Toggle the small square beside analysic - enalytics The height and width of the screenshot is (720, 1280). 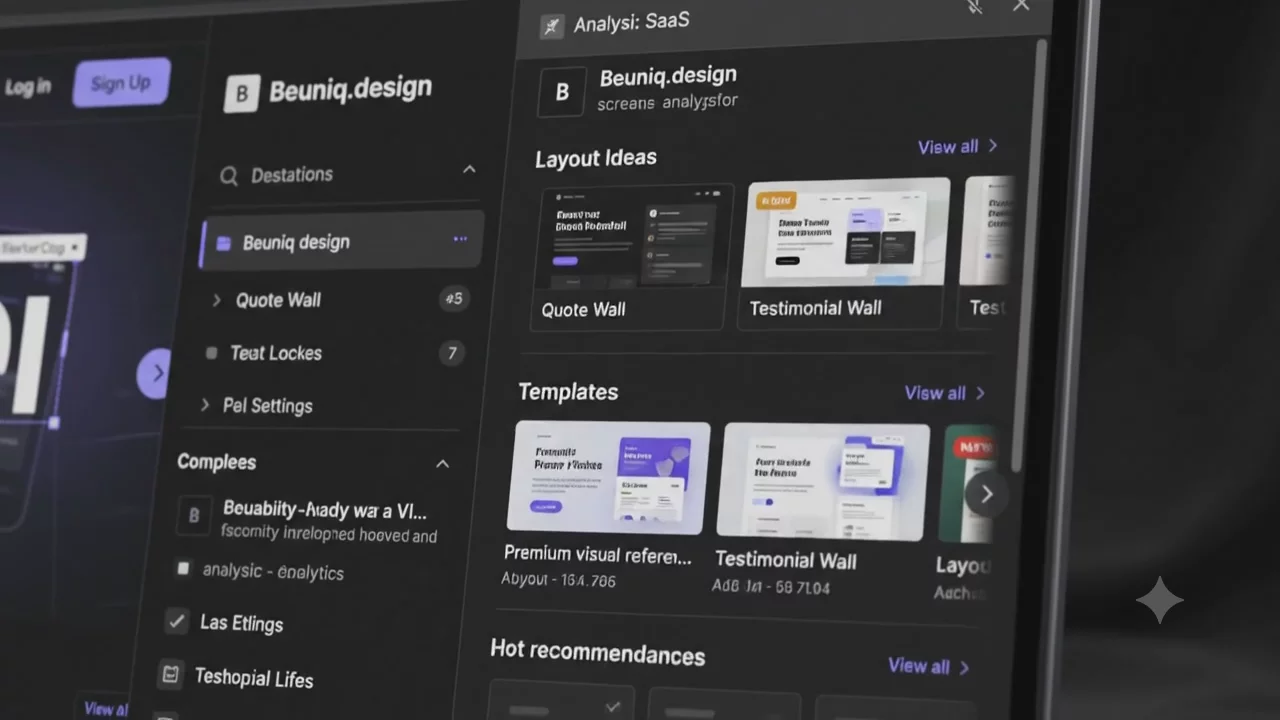coord(183,568)
